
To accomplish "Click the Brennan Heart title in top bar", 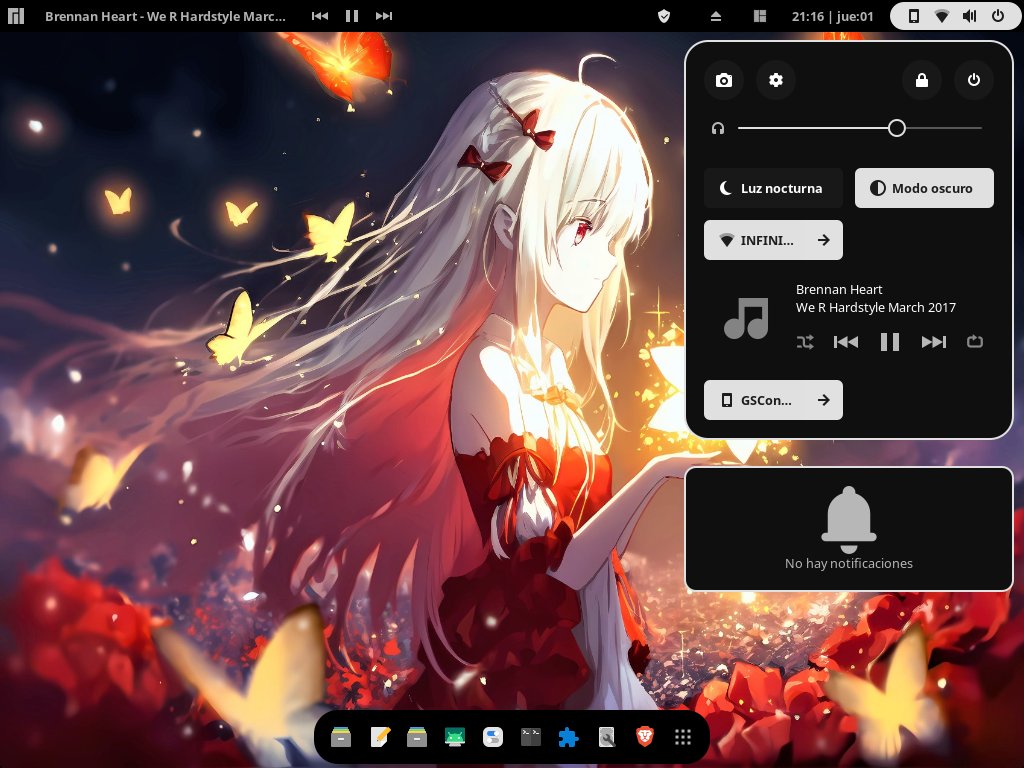I will 166,16.
